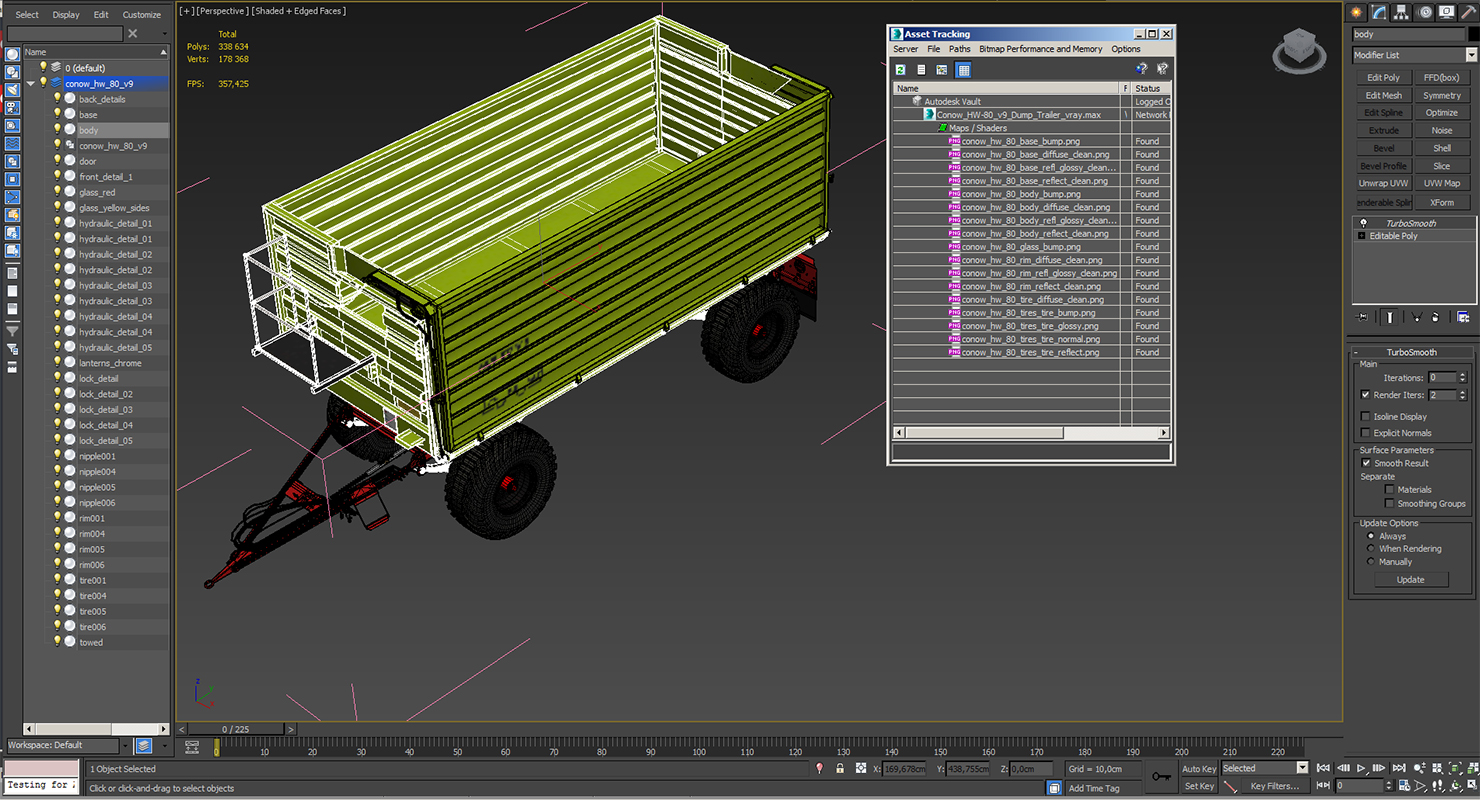The image size is (1480, 800).
Task: Click the selection lock toggle padlock
Action: click(840, 769)
